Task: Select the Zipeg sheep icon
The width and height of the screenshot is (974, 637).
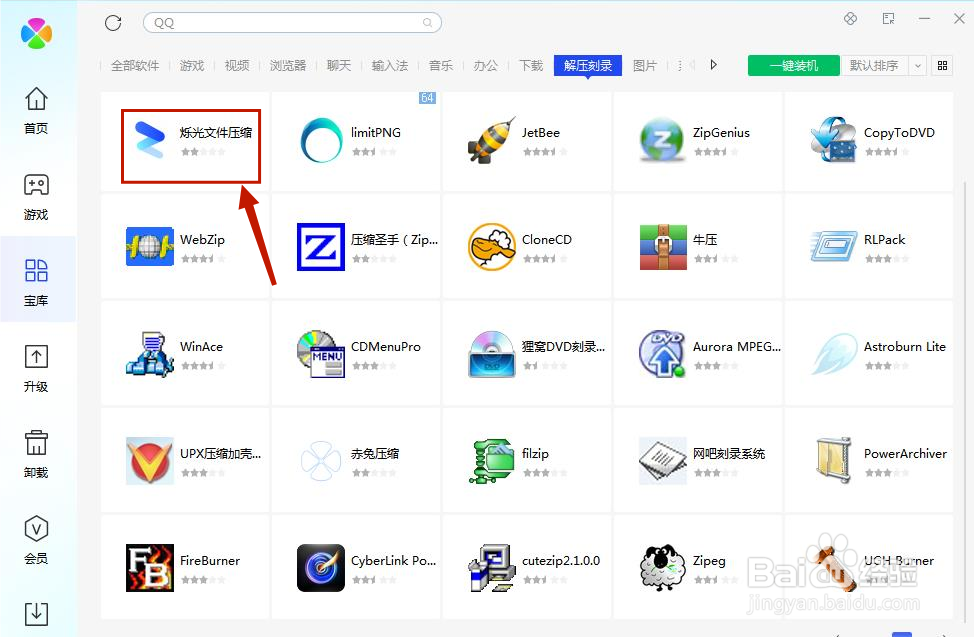Action: [662, 567]
